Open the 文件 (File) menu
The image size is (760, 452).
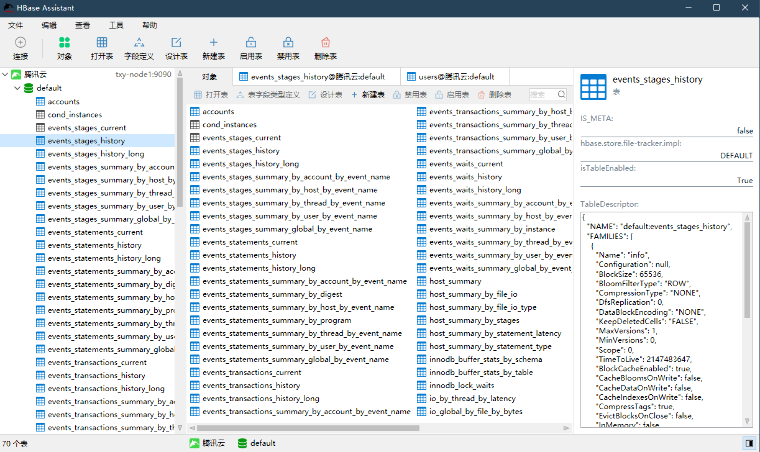[15, 25]
